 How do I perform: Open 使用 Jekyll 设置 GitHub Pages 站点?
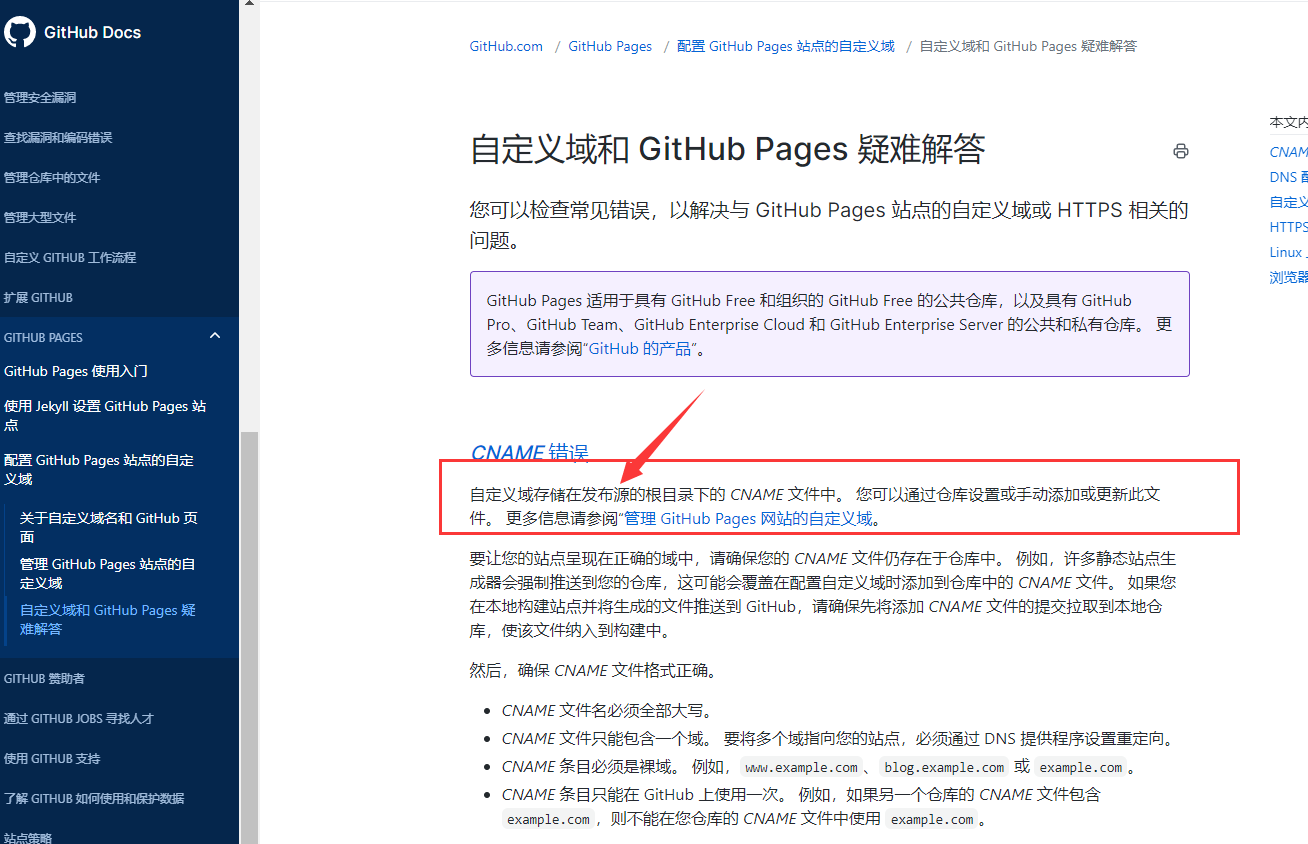105,416
